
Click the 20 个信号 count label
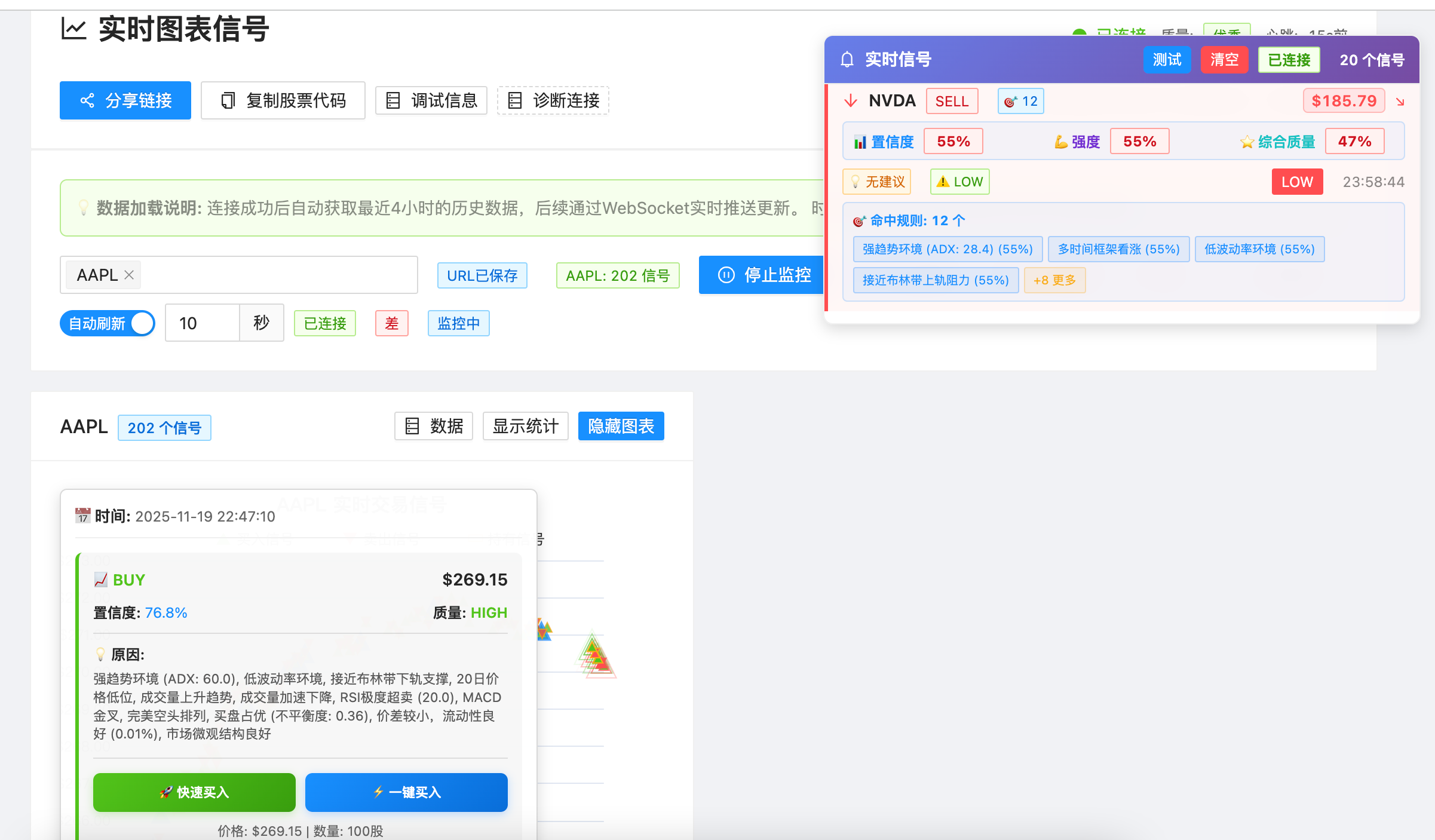(1372, 60)
